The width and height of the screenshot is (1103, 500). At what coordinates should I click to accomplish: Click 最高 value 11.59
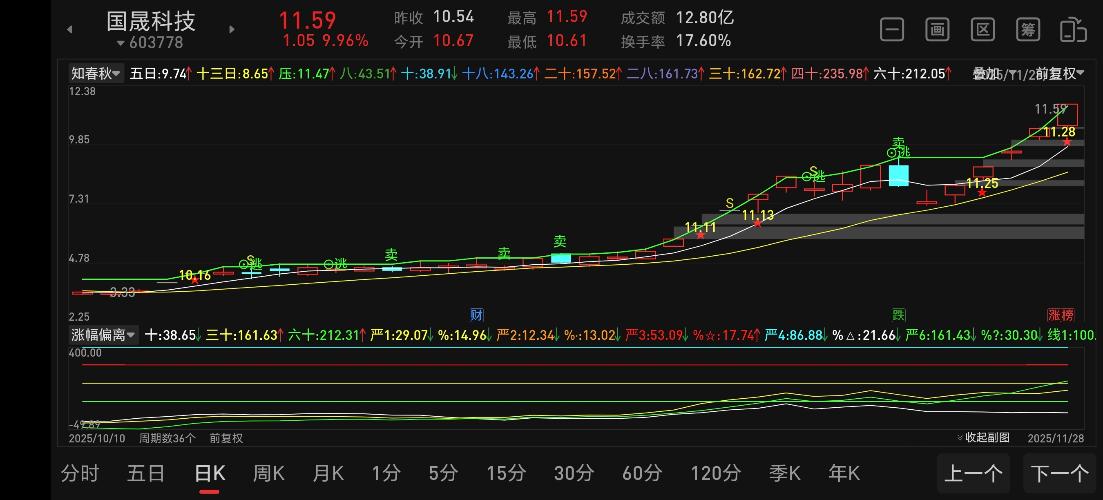[567, 17]
